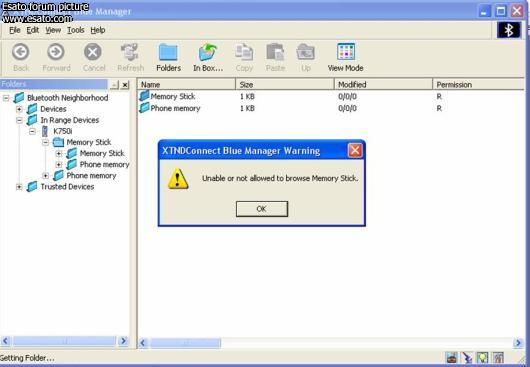Open the File menu
The height and width of the screenshot is (367, 530).
(x=15, y=30)
